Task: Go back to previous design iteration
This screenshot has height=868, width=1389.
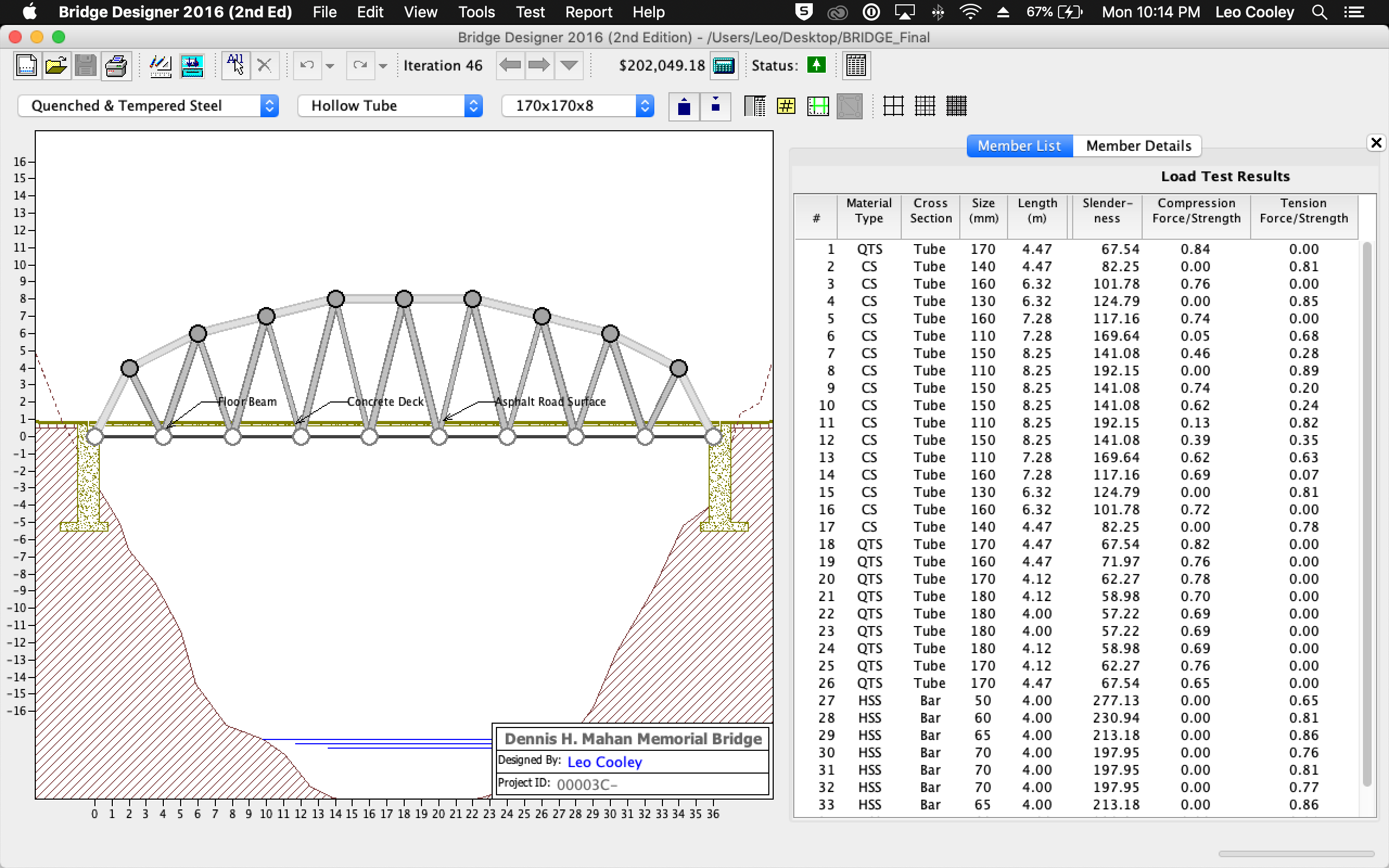Action: (x=509, y=66)
